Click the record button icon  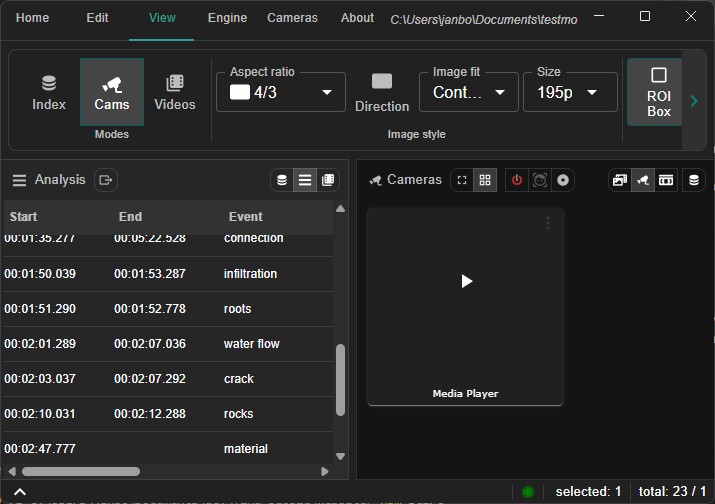(563, 180)
